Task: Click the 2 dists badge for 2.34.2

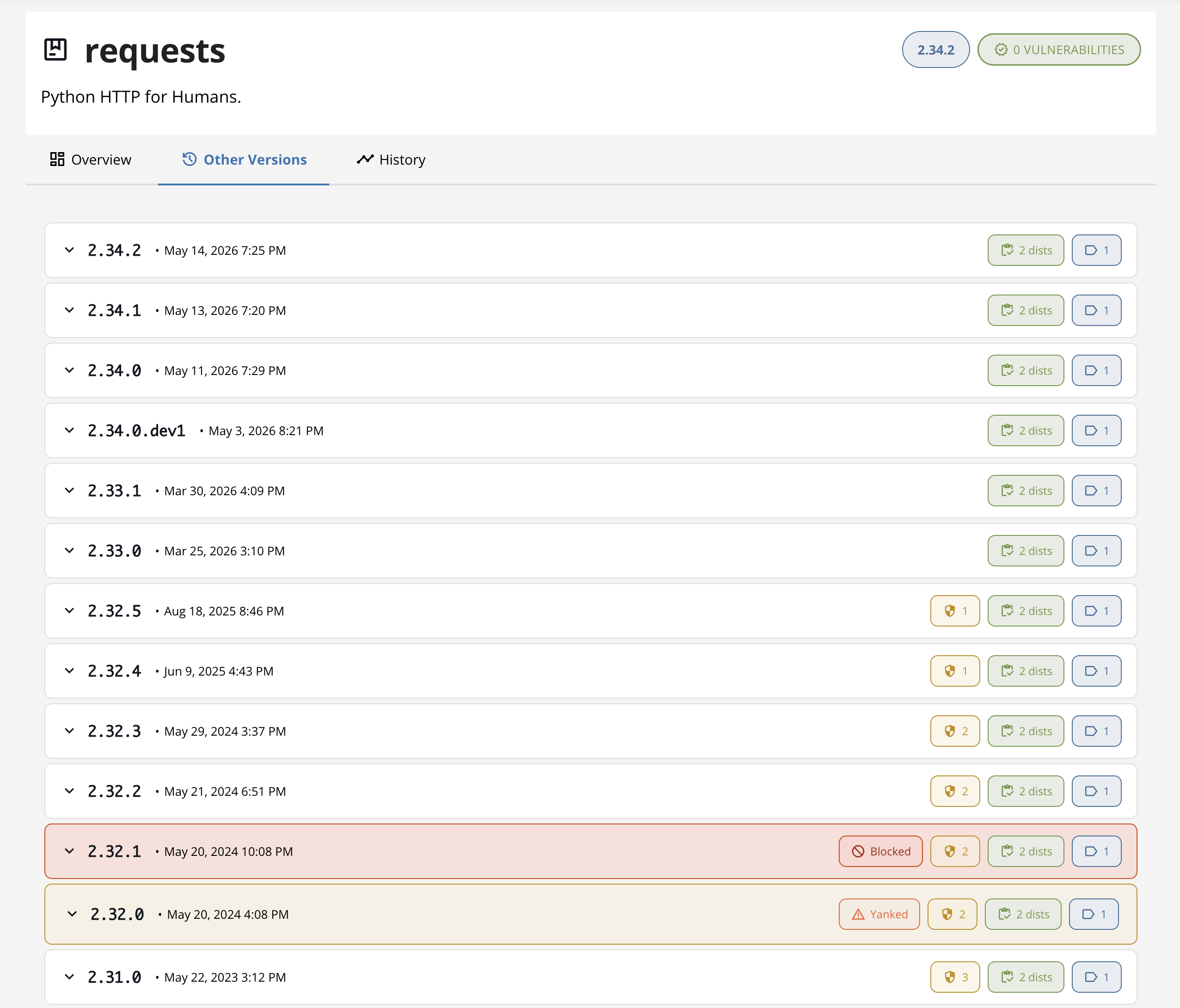Action: tap(1026, 250)
